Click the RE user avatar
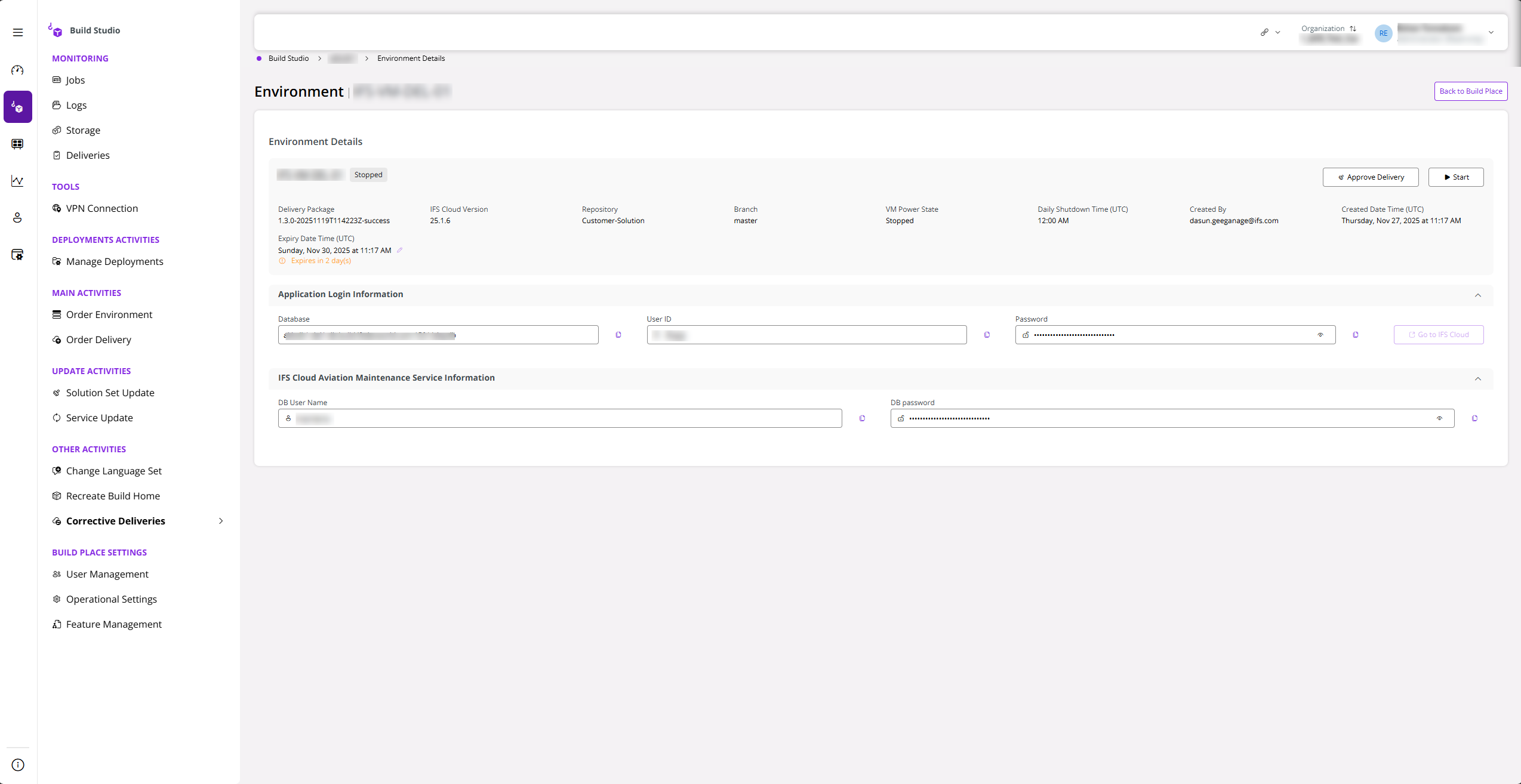This screenshot has width=1521, height=784. [x=1383, y=33]
